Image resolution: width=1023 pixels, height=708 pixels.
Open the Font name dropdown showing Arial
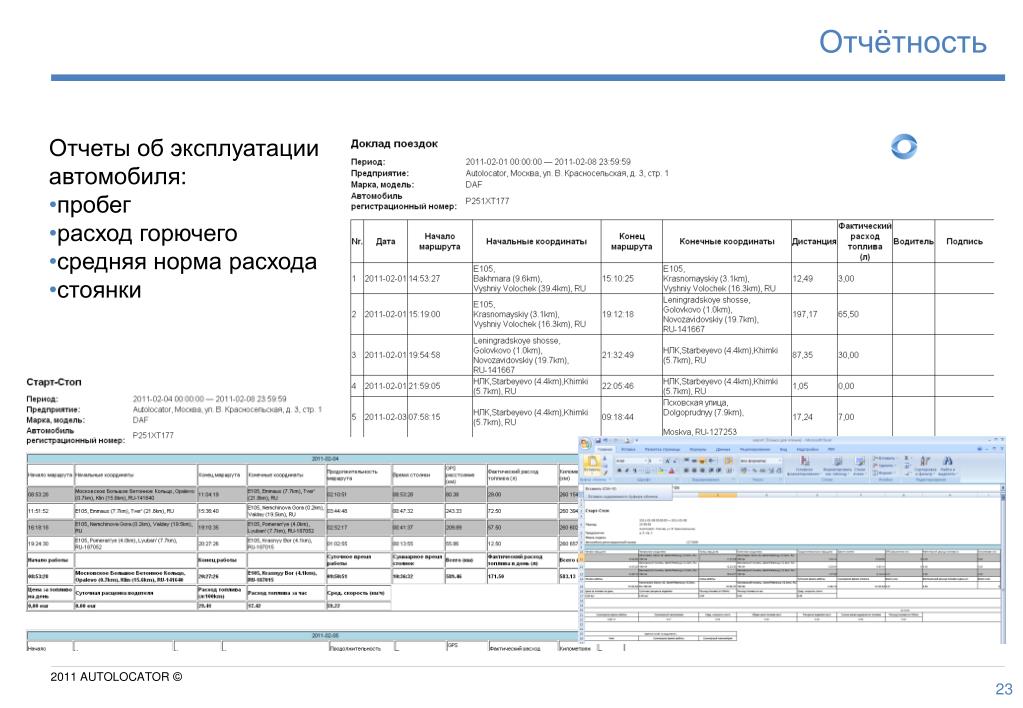[632, 461]
